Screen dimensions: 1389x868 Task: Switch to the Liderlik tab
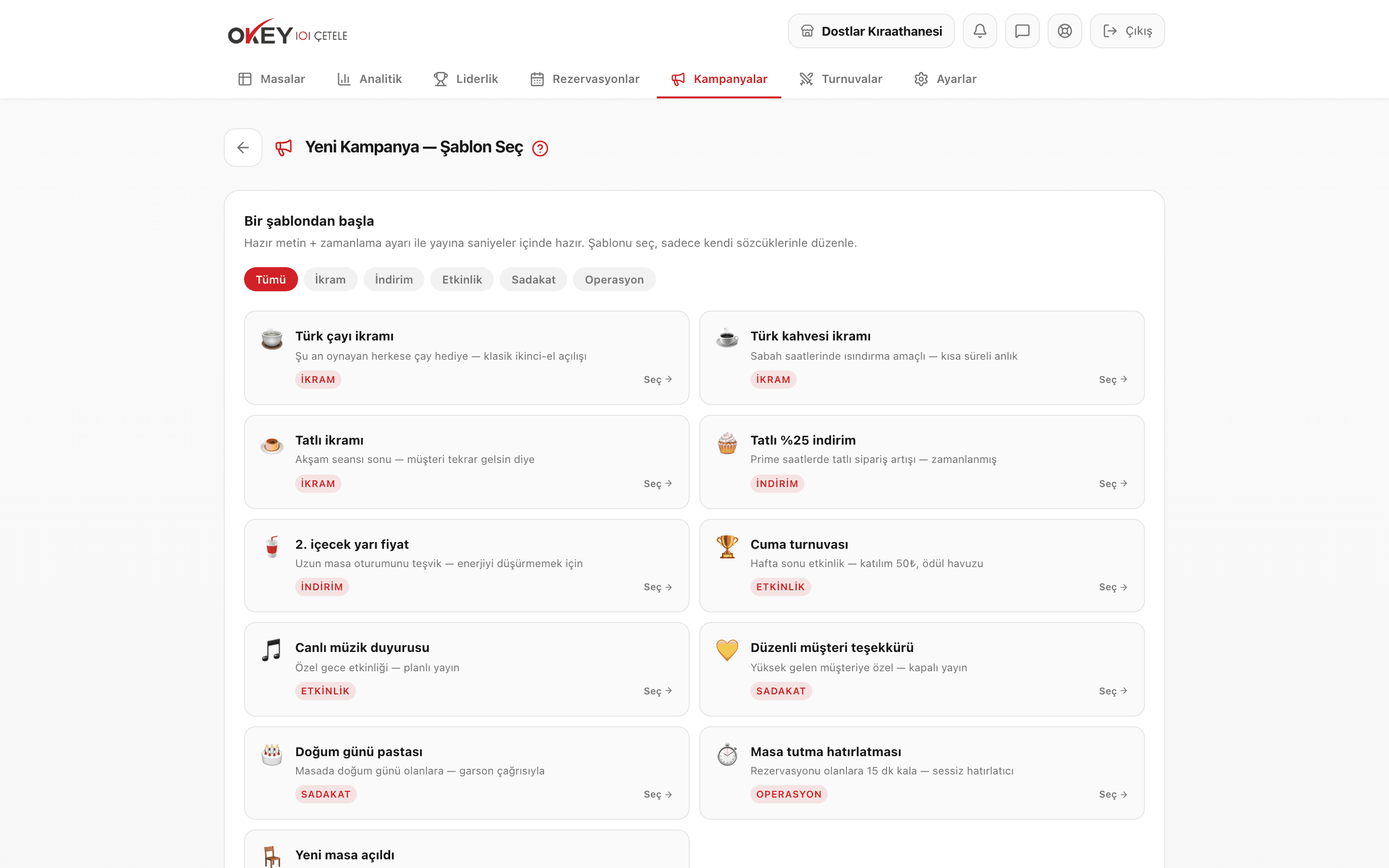[466, 79]
